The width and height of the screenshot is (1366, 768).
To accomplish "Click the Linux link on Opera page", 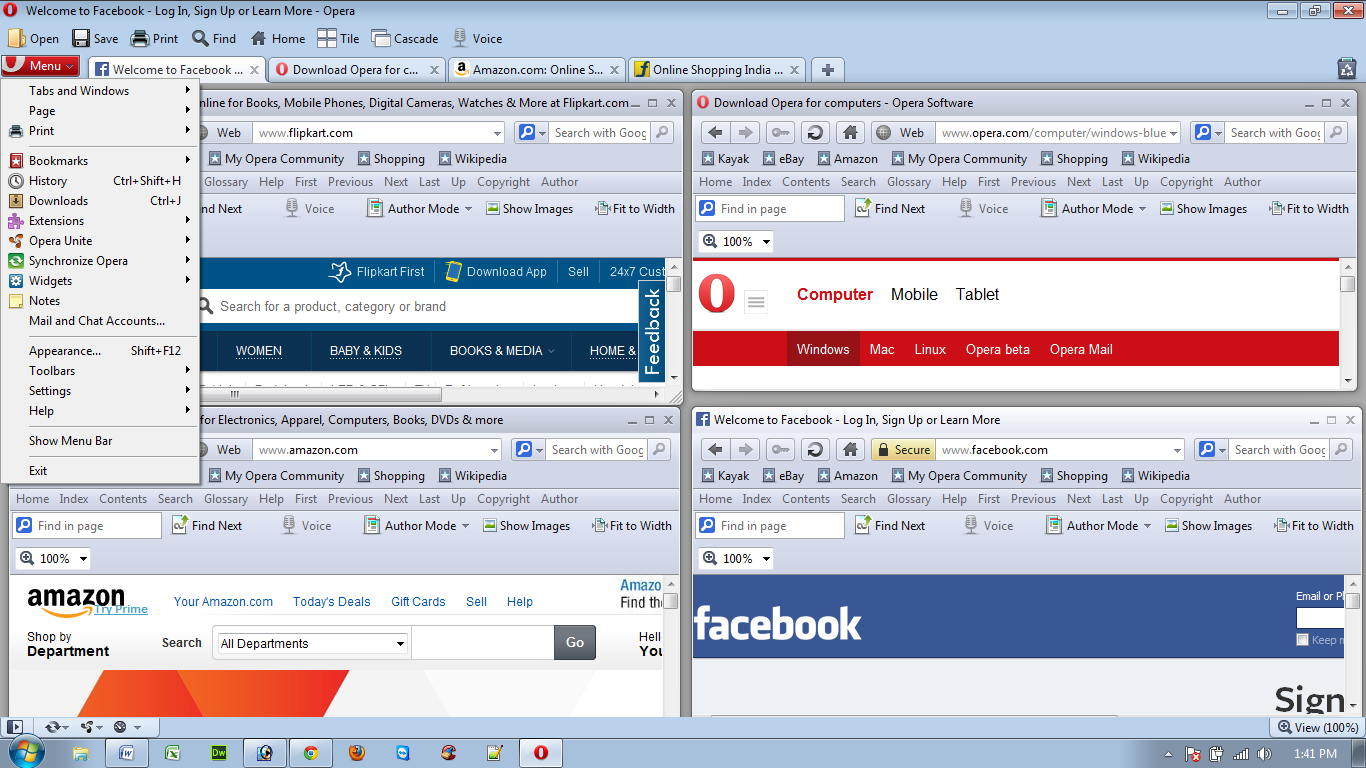I will [930, 349].
